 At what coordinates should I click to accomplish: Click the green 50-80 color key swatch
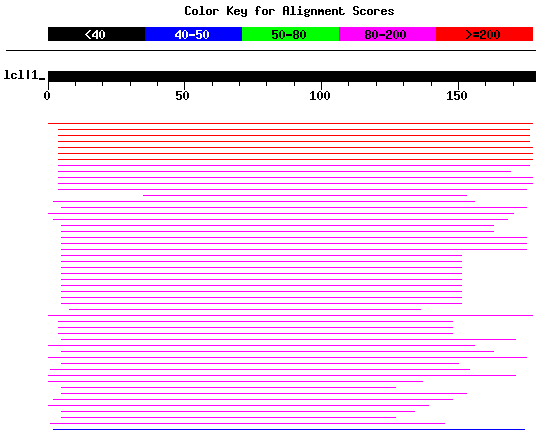click(290, 34)
